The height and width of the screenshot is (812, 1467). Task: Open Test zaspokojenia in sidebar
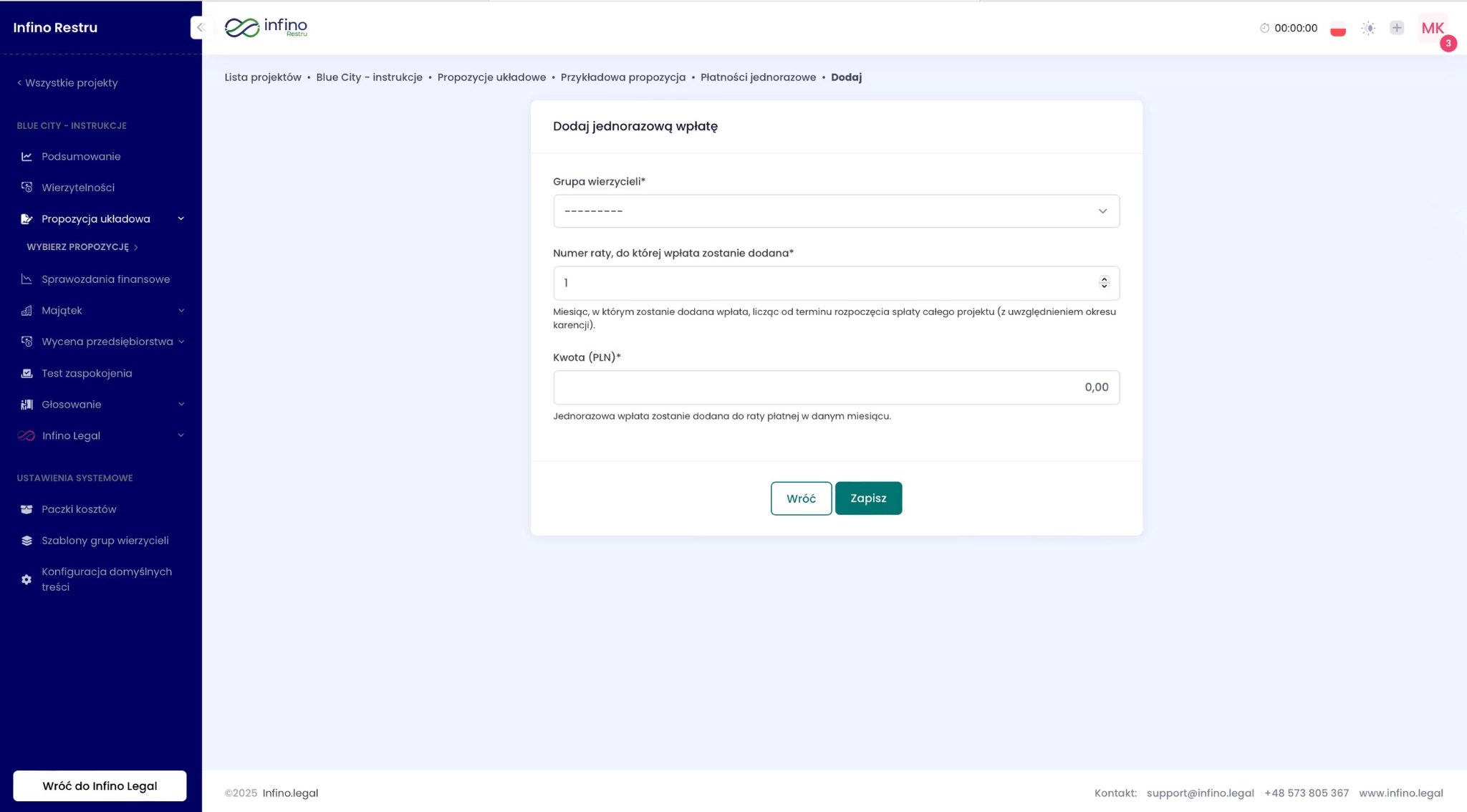[87, 373]
